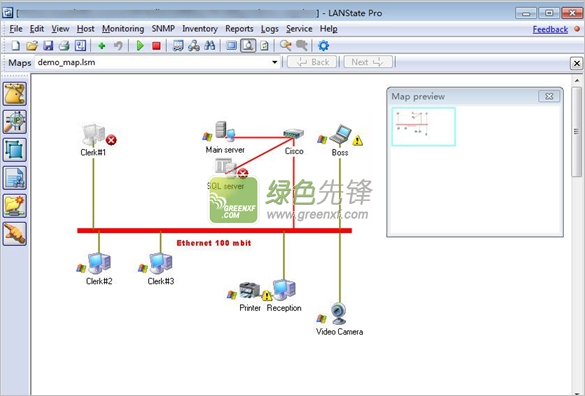Open the Inventory menu
Image resolution: width=585 pixels, height=396 pixels.
click(x=200, y=29)
